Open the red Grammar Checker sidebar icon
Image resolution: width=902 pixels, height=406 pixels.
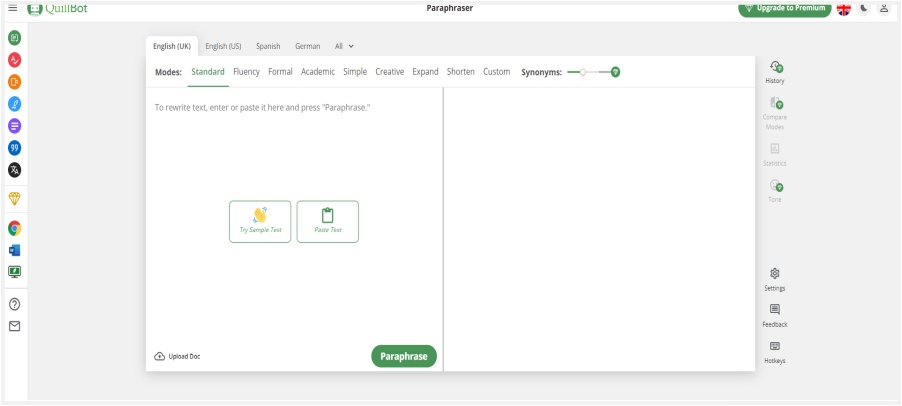click(x=14, y=59)
